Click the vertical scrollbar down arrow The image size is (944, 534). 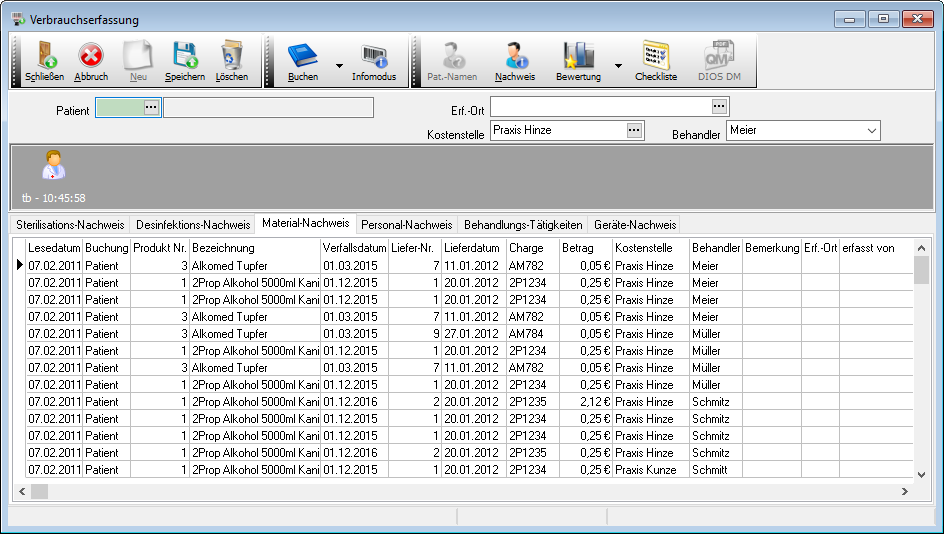pos(921,473)
